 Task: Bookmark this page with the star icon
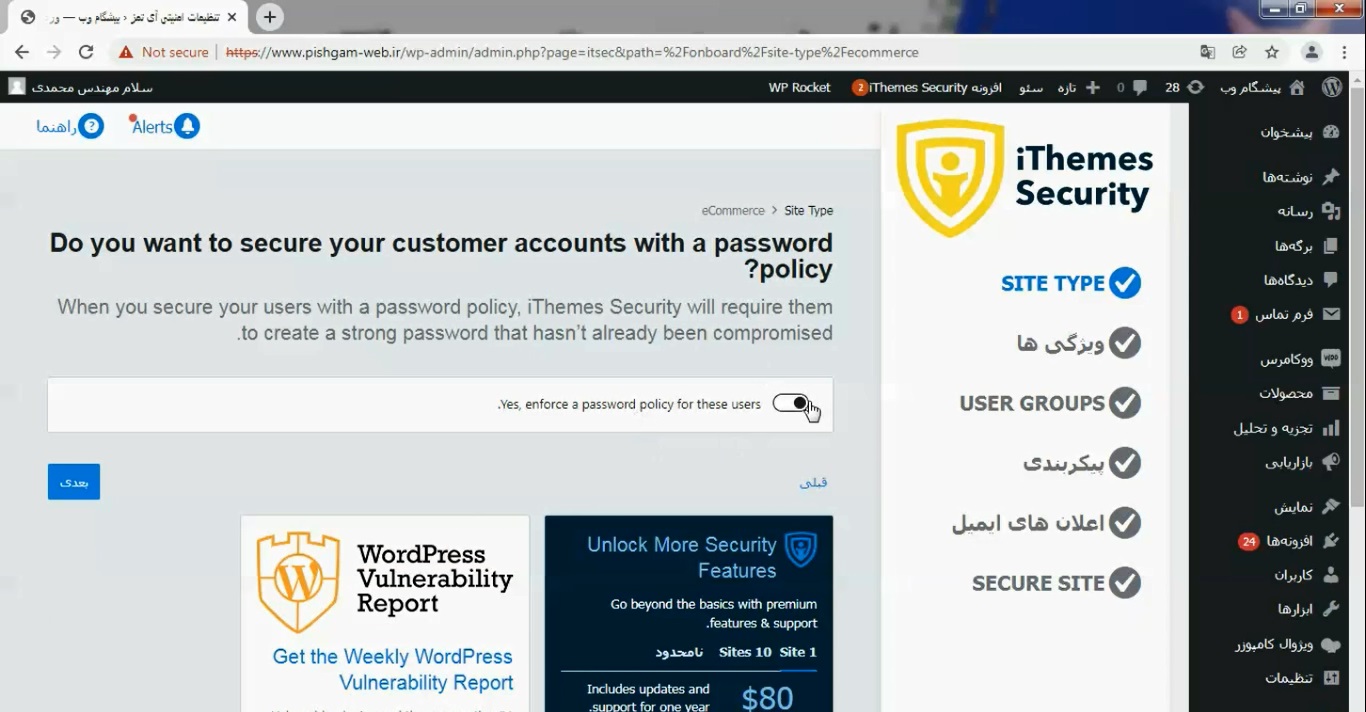click(x=1272, y=52)
